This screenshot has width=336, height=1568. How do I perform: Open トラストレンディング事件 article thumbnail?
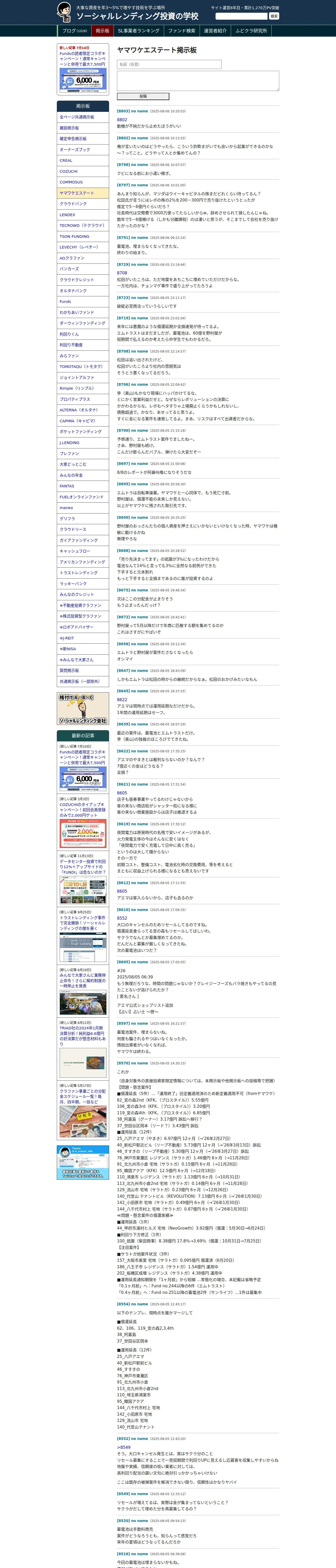pyautogui.click(x=83, y=947)
